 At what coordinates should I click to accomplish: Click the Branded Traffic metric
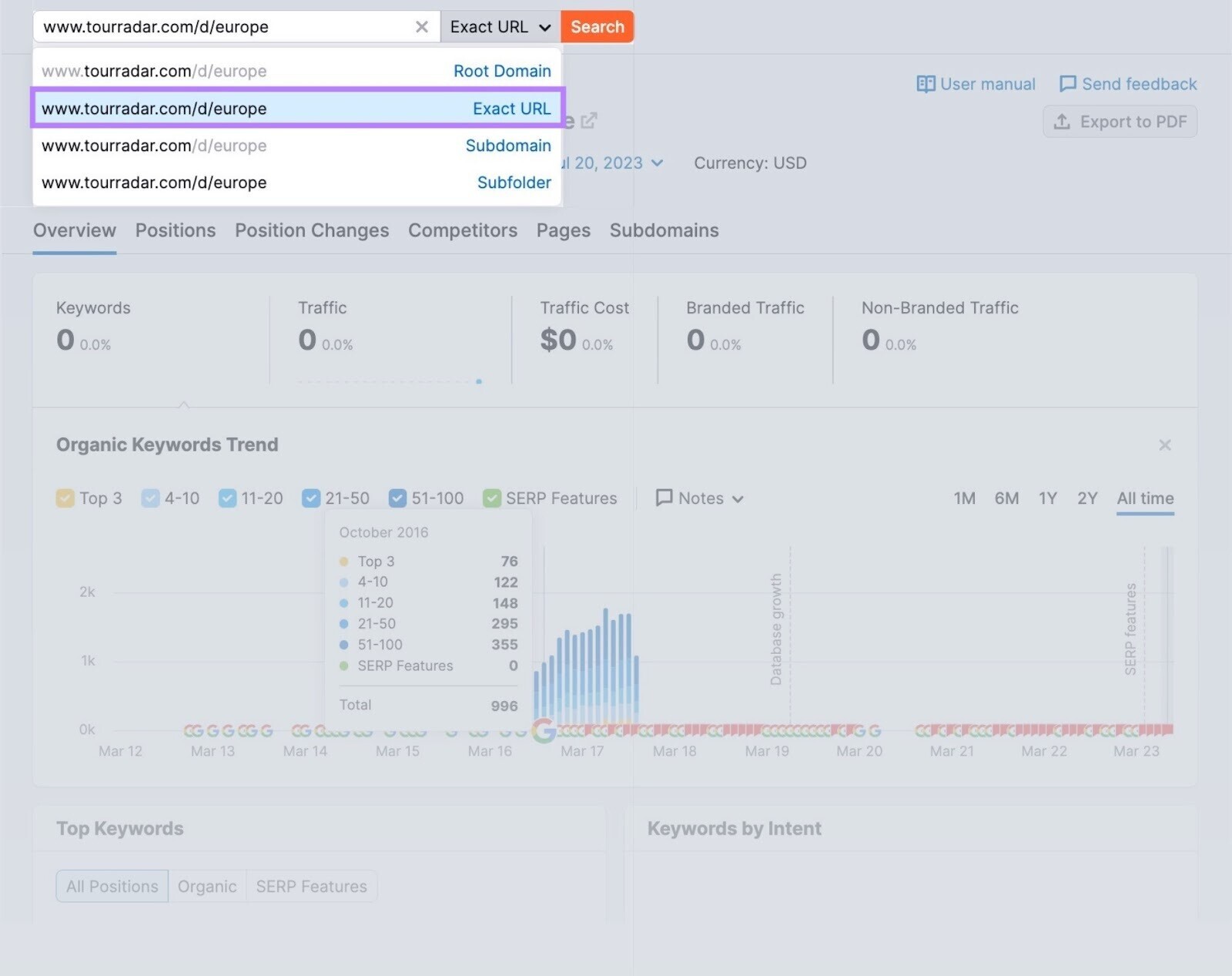click(745, 327)
